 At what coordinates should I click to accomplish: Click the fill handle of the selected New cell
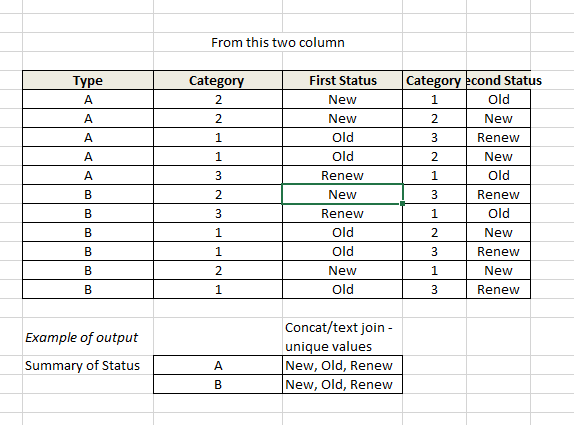[402, 204]
